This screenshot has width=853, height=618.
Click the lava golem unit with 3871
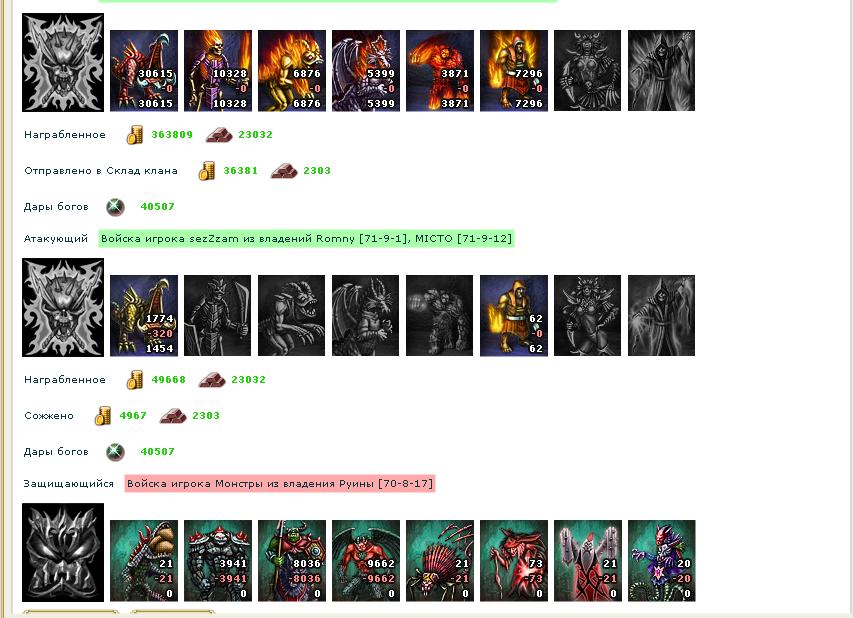coord(440,71)
